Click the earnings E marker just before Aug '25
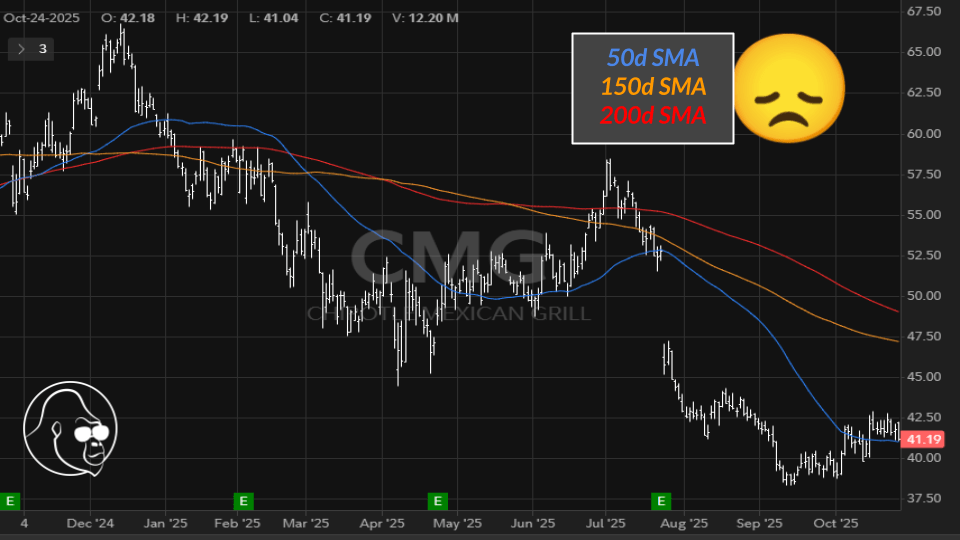 pos(660,499)
